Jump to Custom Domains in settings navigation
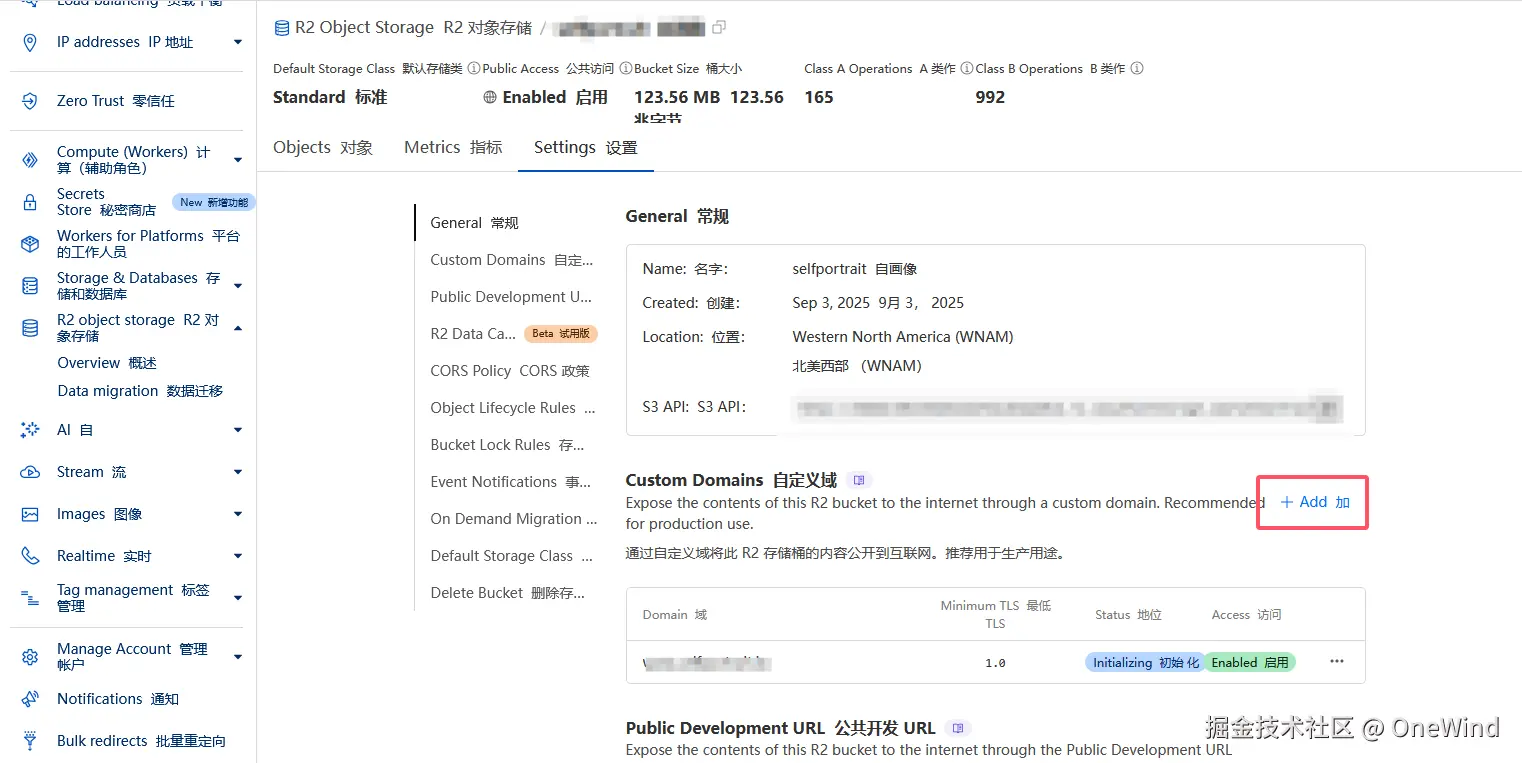 point(512,260)
